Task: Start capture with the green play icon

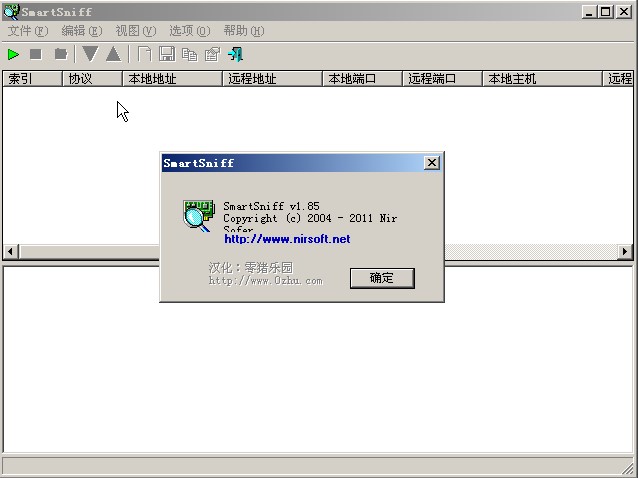Action: tap(13, 54)
